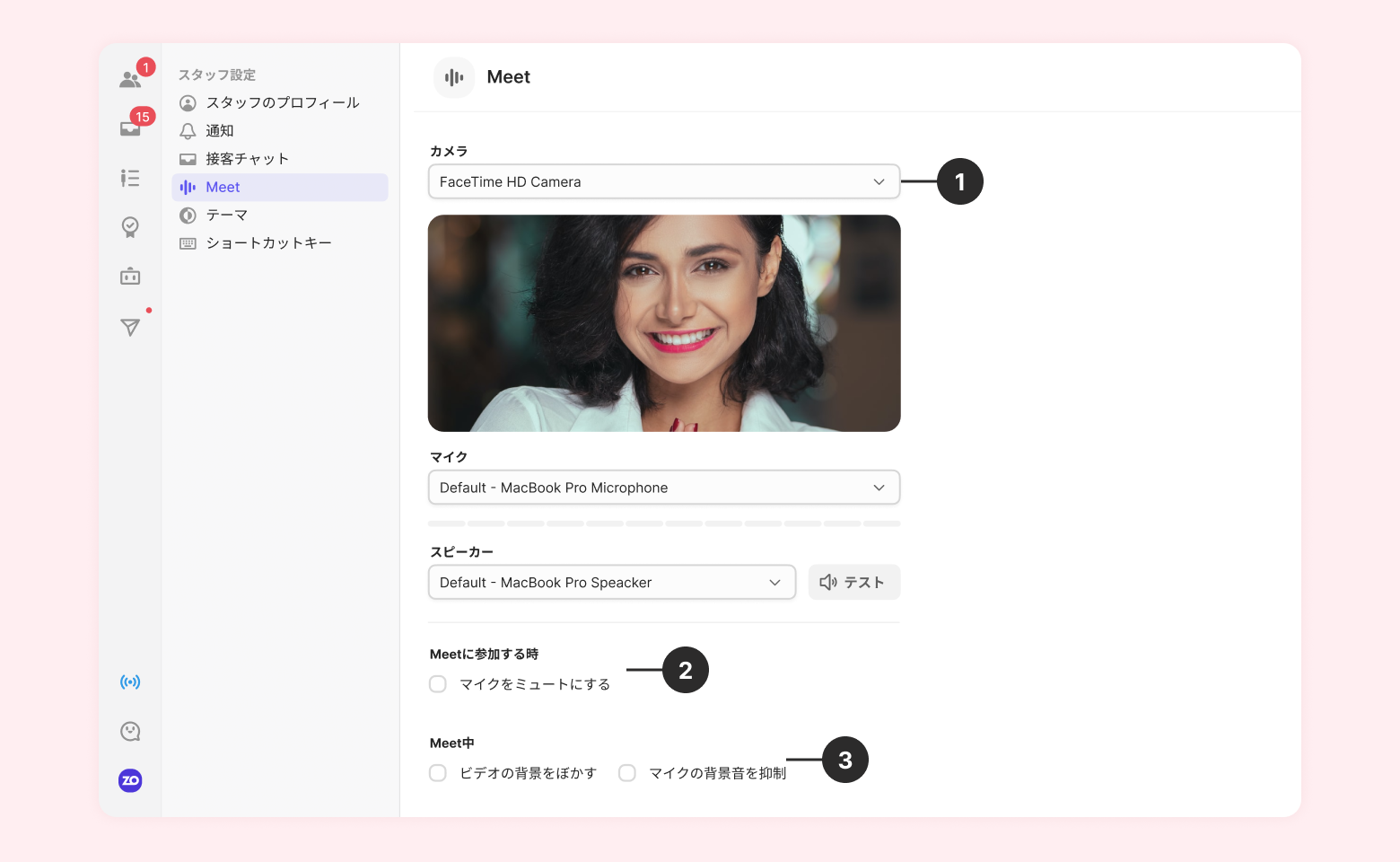Click the profile icon beside スタッフのプロフィール

pos(188,103)
